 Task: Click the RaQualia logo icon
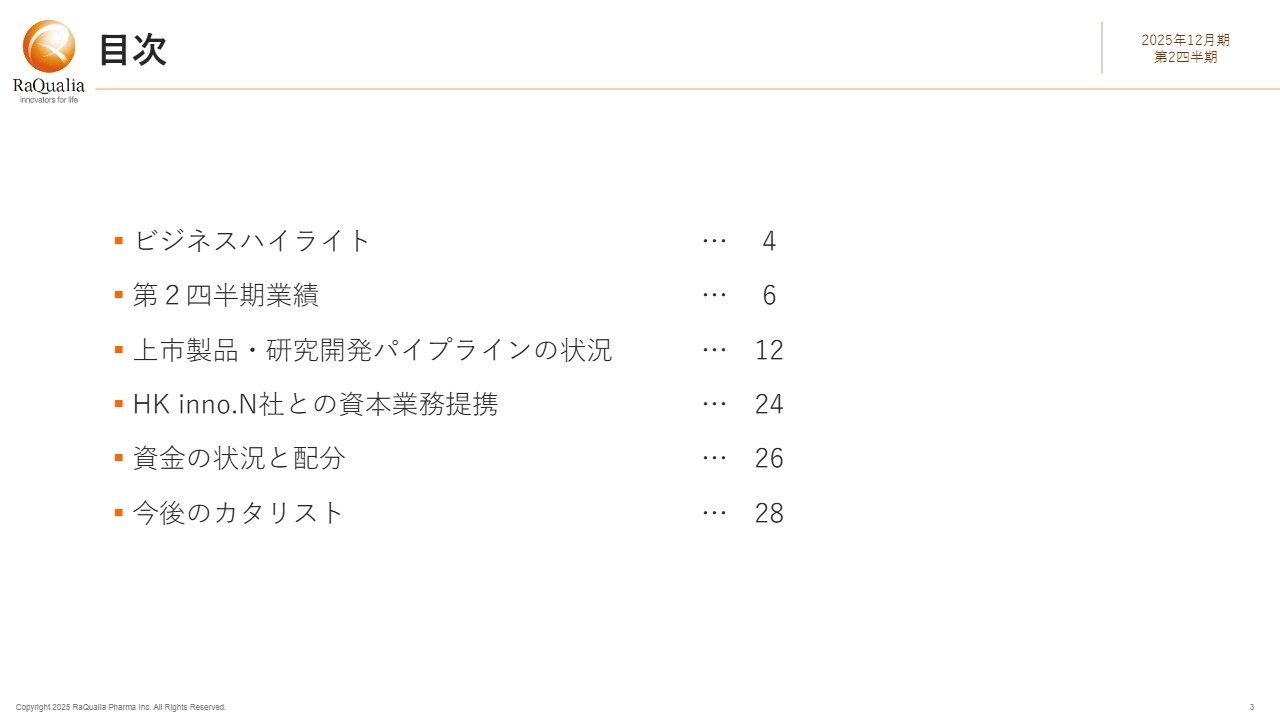[x=49, y=48]
